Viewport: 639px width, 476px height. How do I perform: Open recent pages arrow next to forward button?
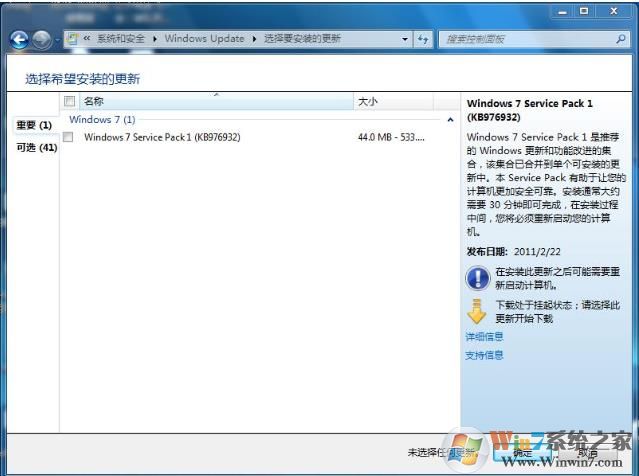(x=57, y=40)
